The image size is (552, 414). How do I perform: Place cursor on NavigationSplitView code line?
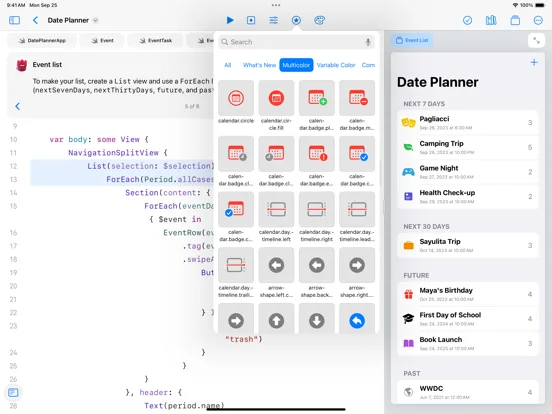pyautogui.click(x=118, y=153)
